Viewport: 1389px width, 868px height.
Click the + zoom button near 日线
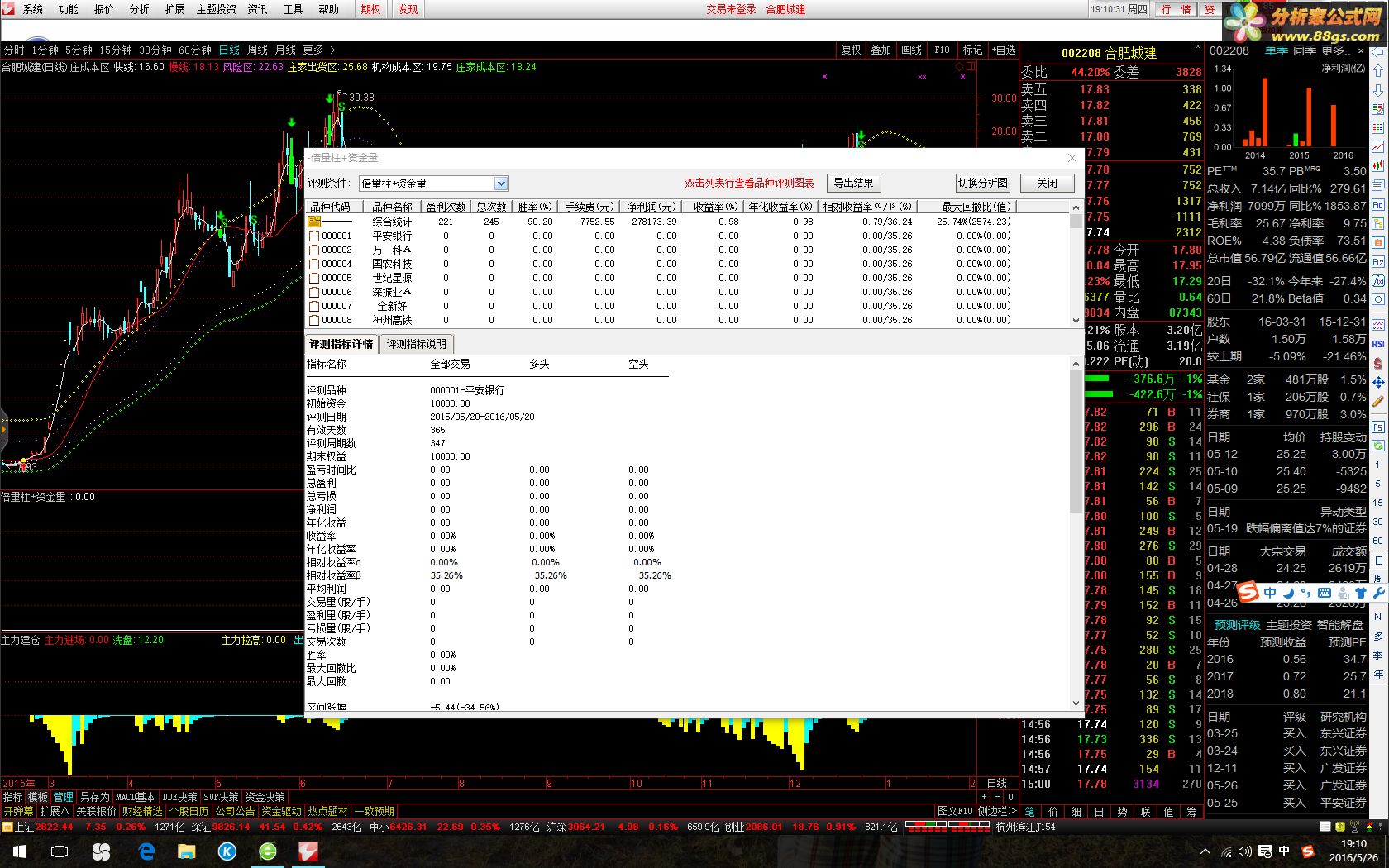[984, 798]
